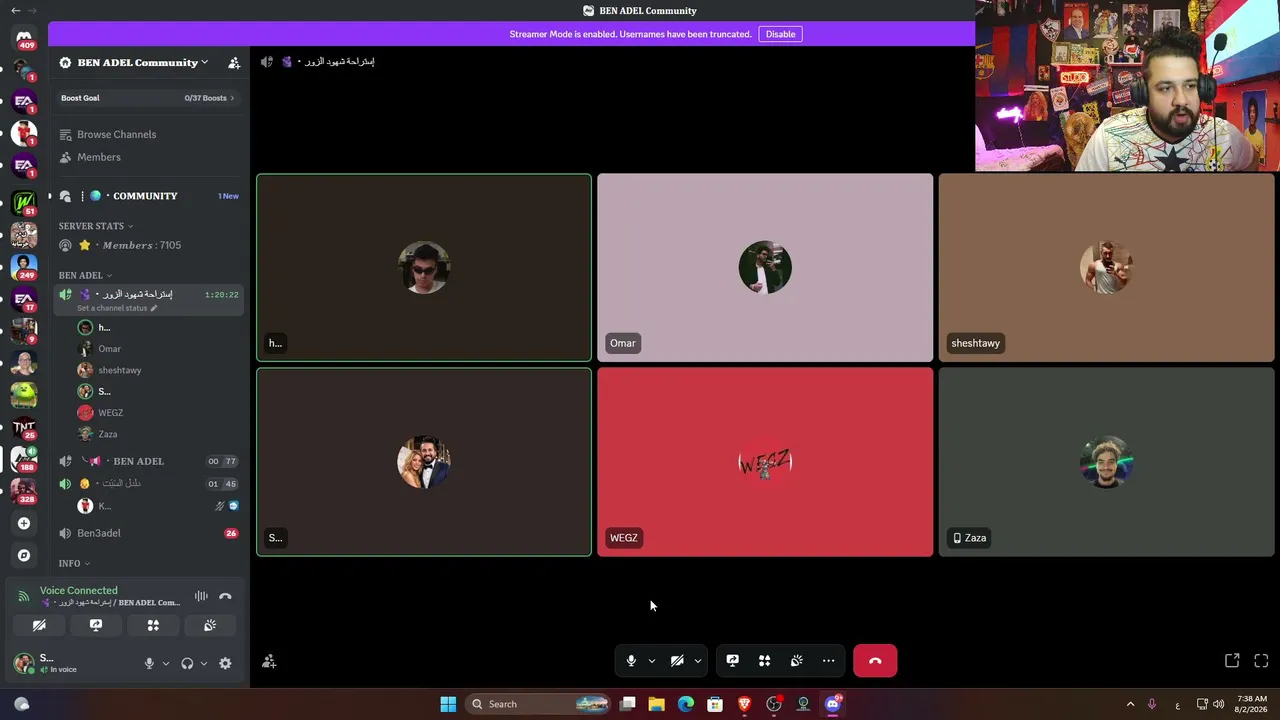Focus the Omar video tile

coord(765,267)
